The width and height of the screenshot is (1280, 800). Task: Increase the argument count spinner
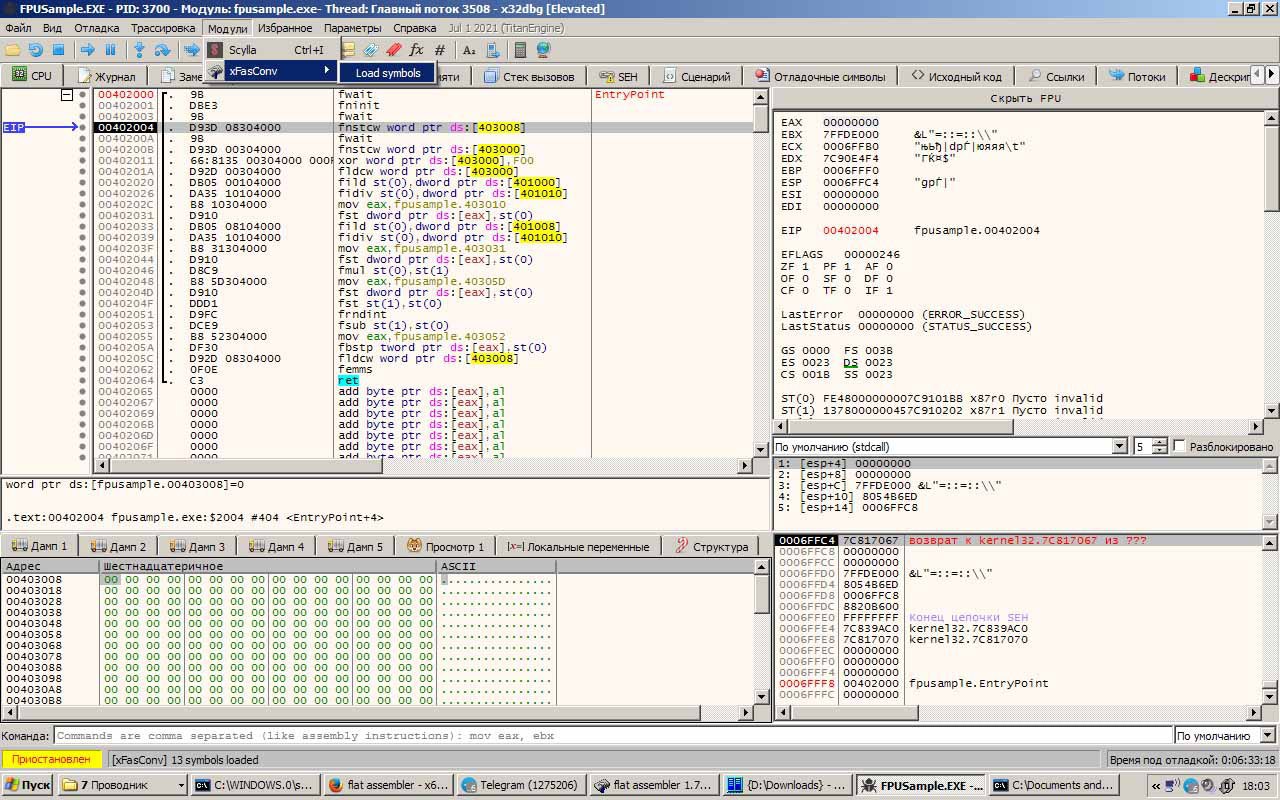coord(1160,442)
